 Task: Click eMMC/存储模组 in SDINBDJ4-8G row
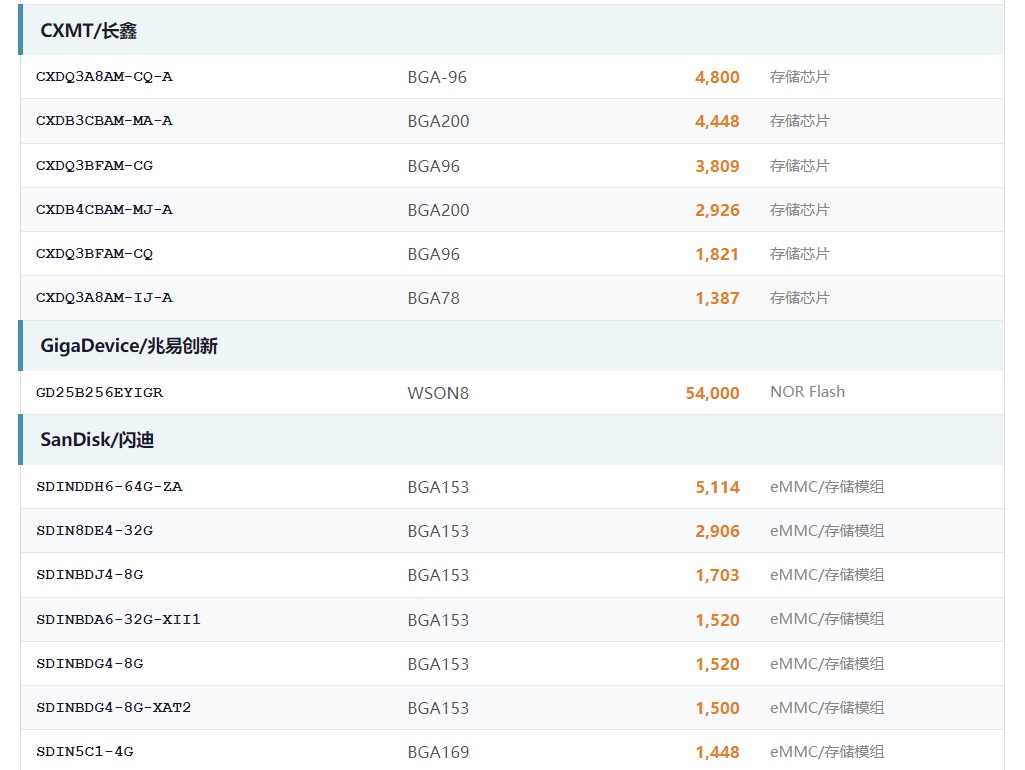click(827, 575)
